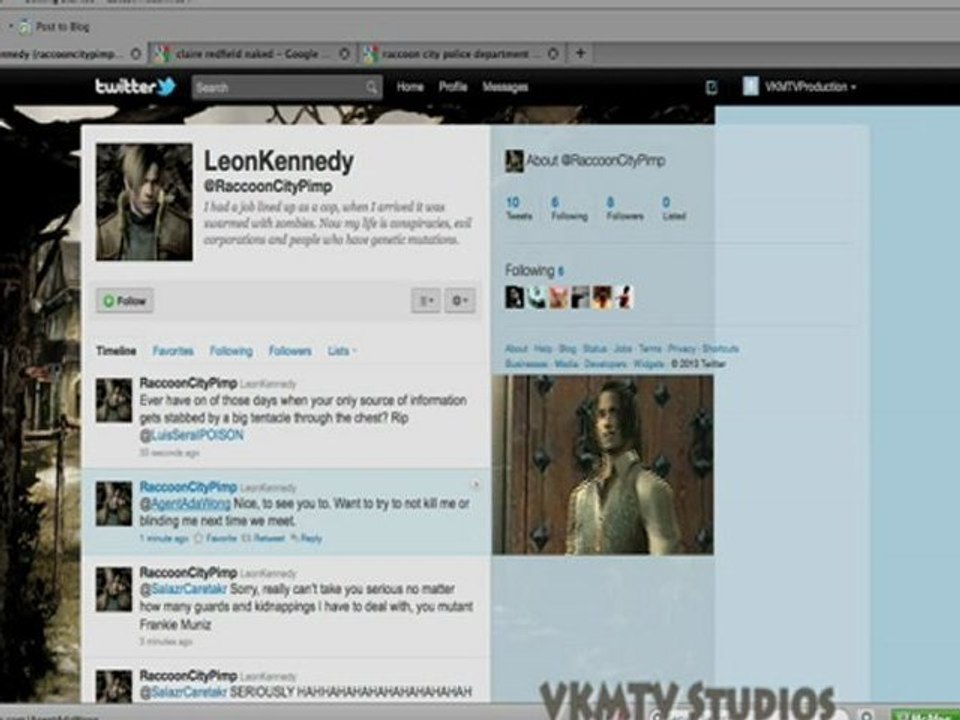This screenshot has height=720, width=960.
Task: Click the 6 Following stat
Action: pyautogui.click(x=569, y=208)
